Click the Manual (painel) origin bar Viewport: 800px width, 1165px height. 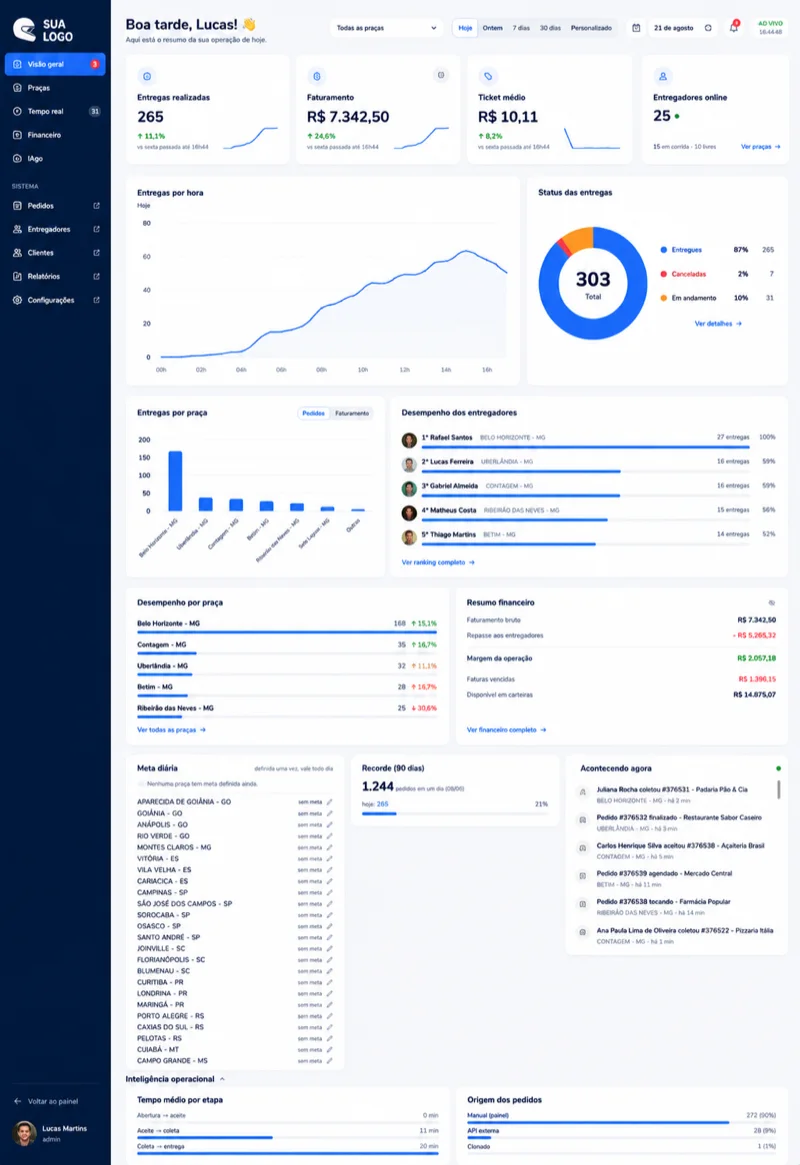(x=622, y=1123)
